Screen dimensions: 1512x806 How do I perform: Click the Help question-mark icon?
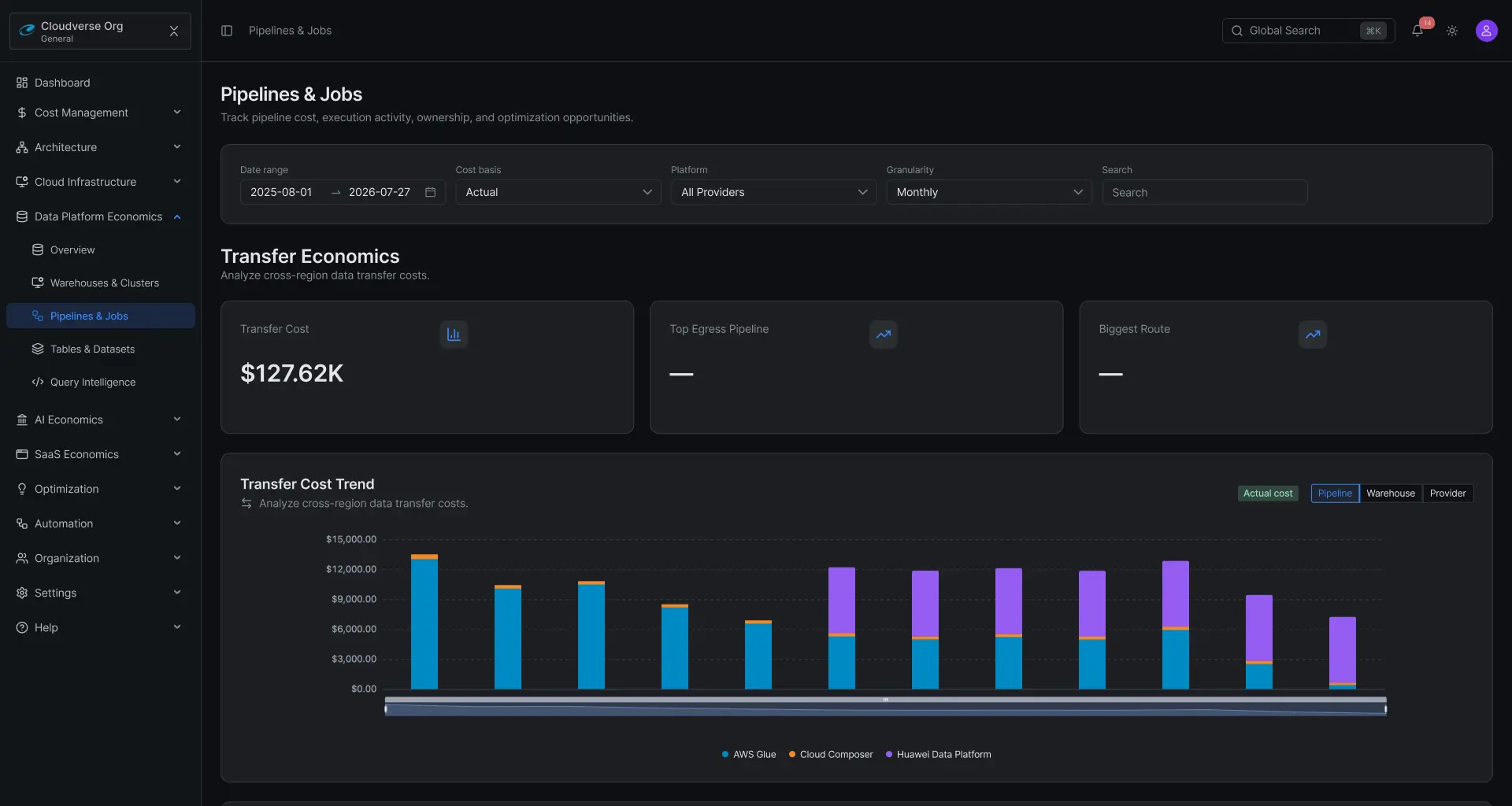(22, 627)
